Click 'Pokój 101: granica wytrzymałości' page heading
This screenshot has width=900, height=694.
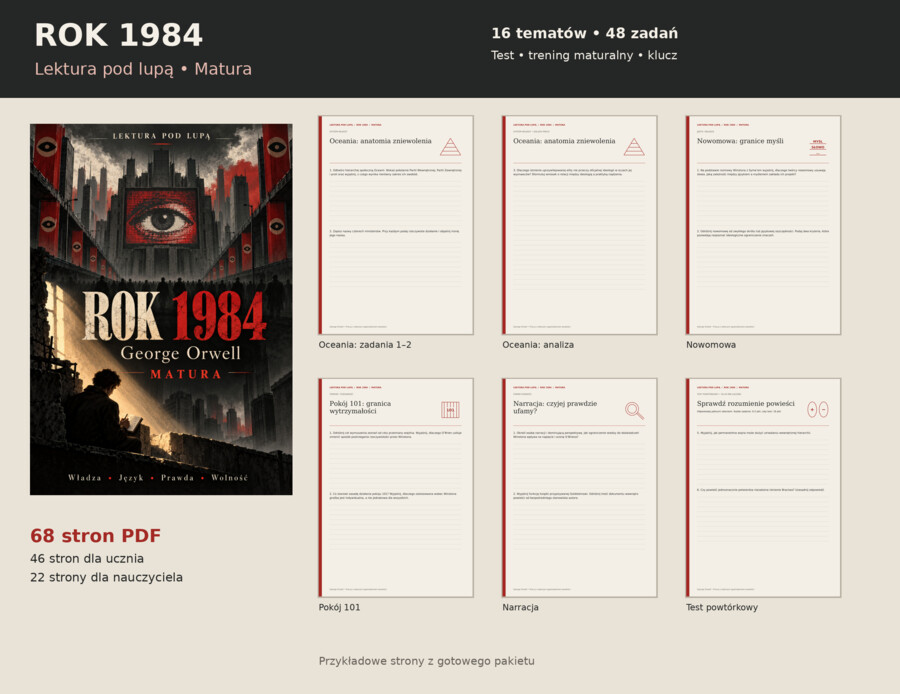point(360,407)
